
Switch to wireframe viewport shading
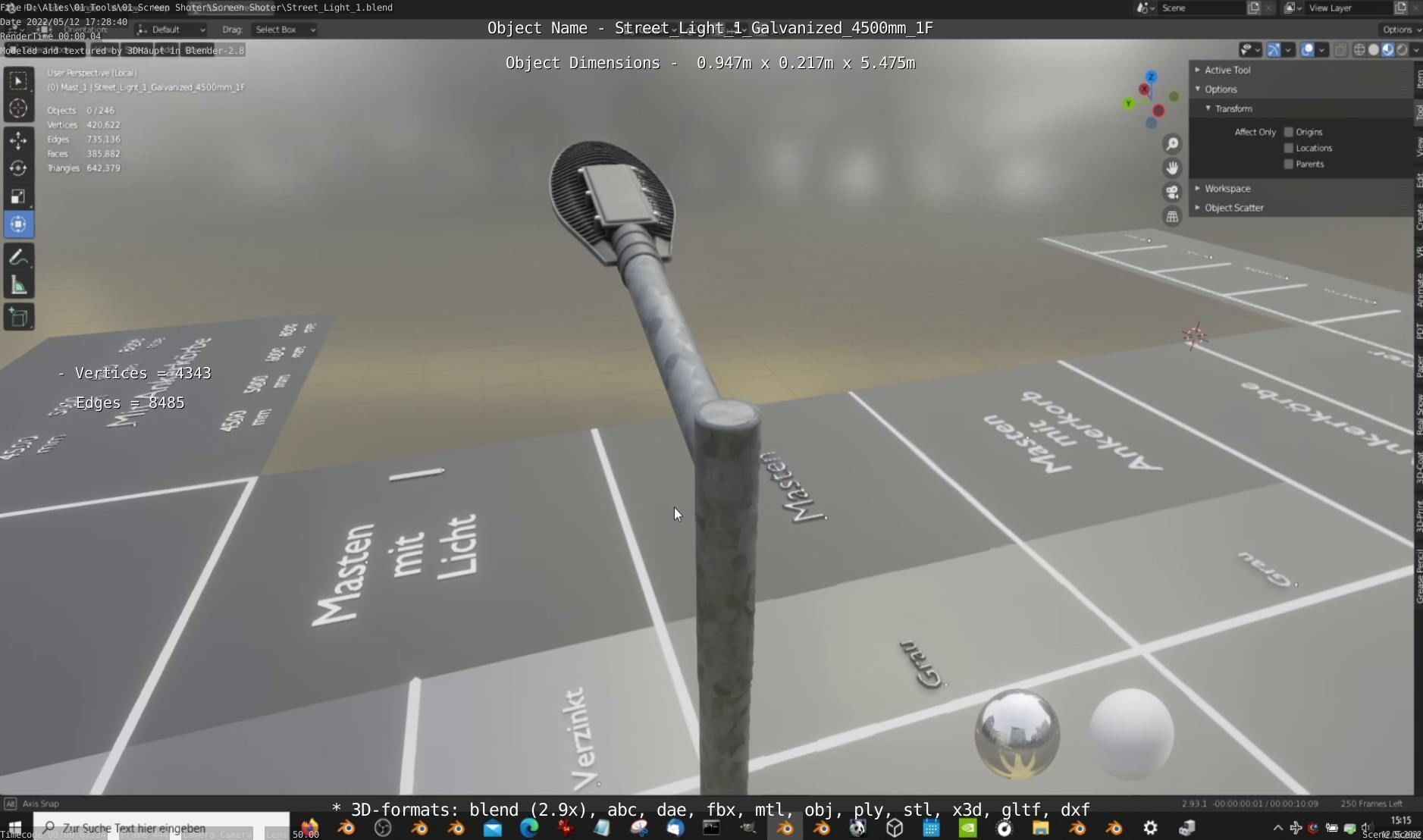pos(1359,50)
